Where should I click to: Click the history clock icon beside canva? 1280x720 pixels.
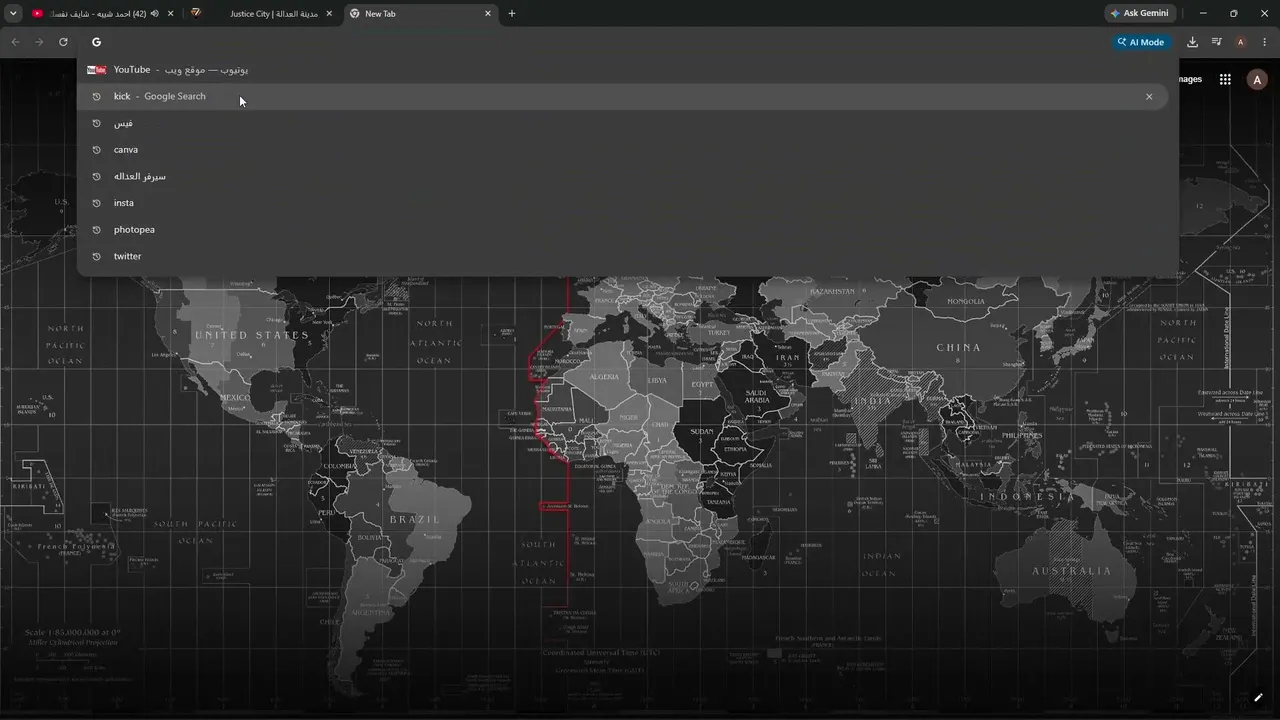97,150
